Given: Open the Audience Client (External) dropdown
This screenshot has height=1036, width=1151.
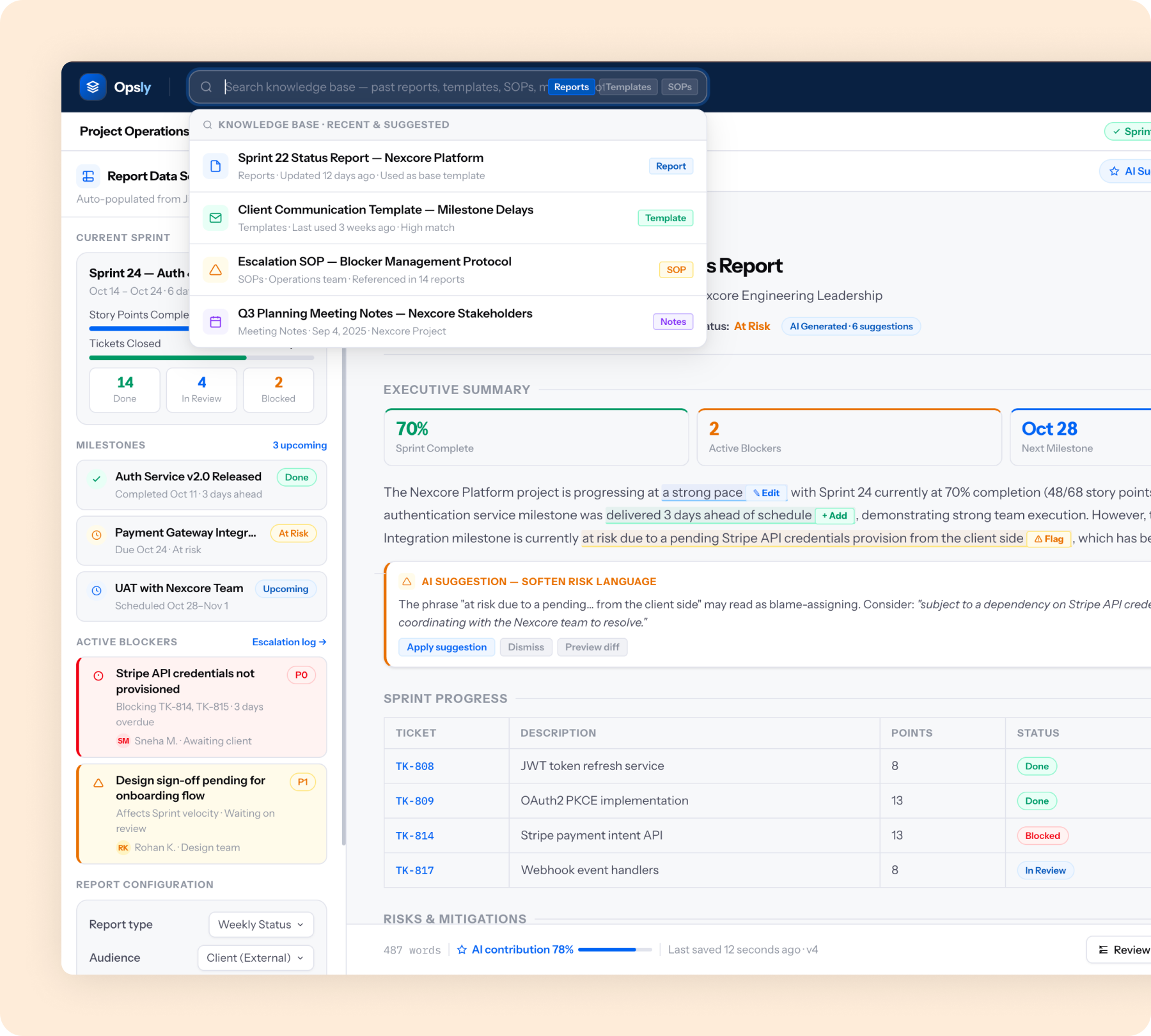Looking at the screenshot, I should 256,957.
